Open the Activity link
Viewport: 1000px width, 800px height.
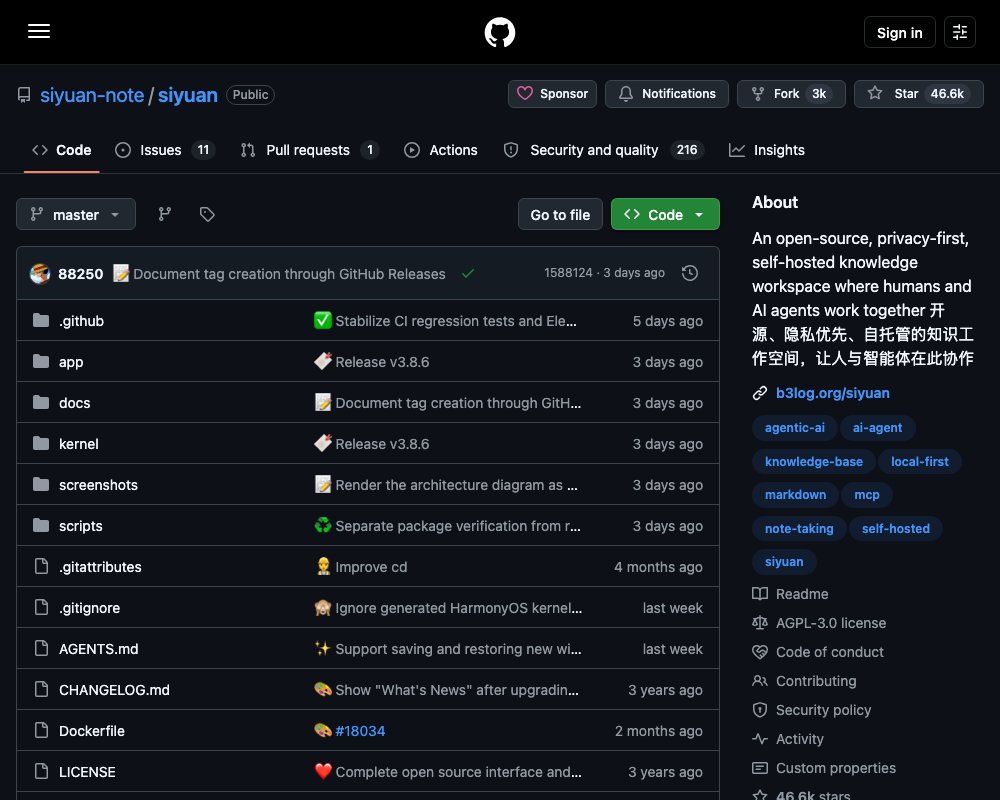(788, 739)
